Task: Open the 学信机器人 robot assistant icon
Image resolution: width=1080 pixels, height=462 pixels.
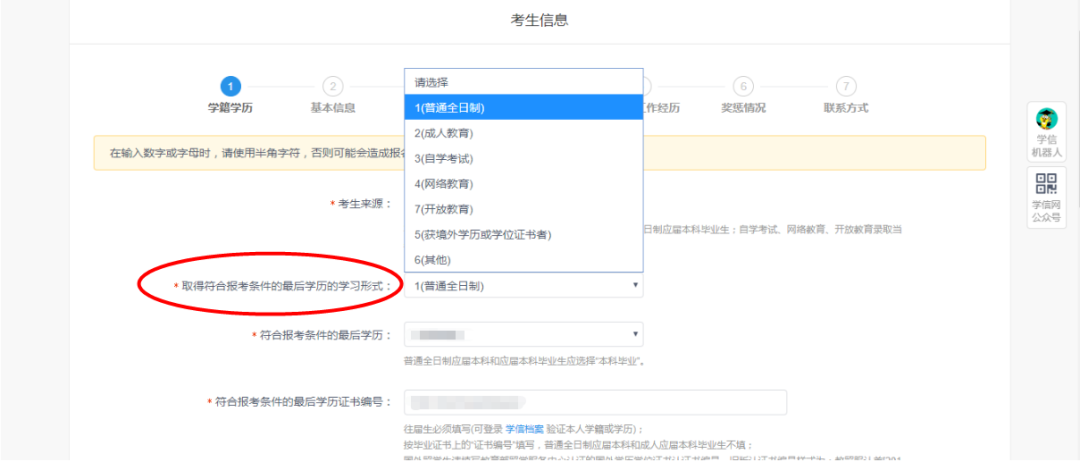Action: click(1046, 120)
